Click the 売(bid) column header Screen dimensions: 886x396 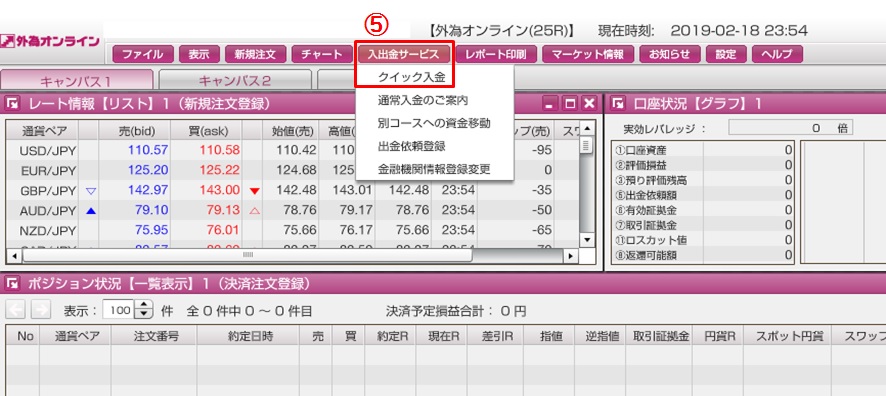pos(134,131)
